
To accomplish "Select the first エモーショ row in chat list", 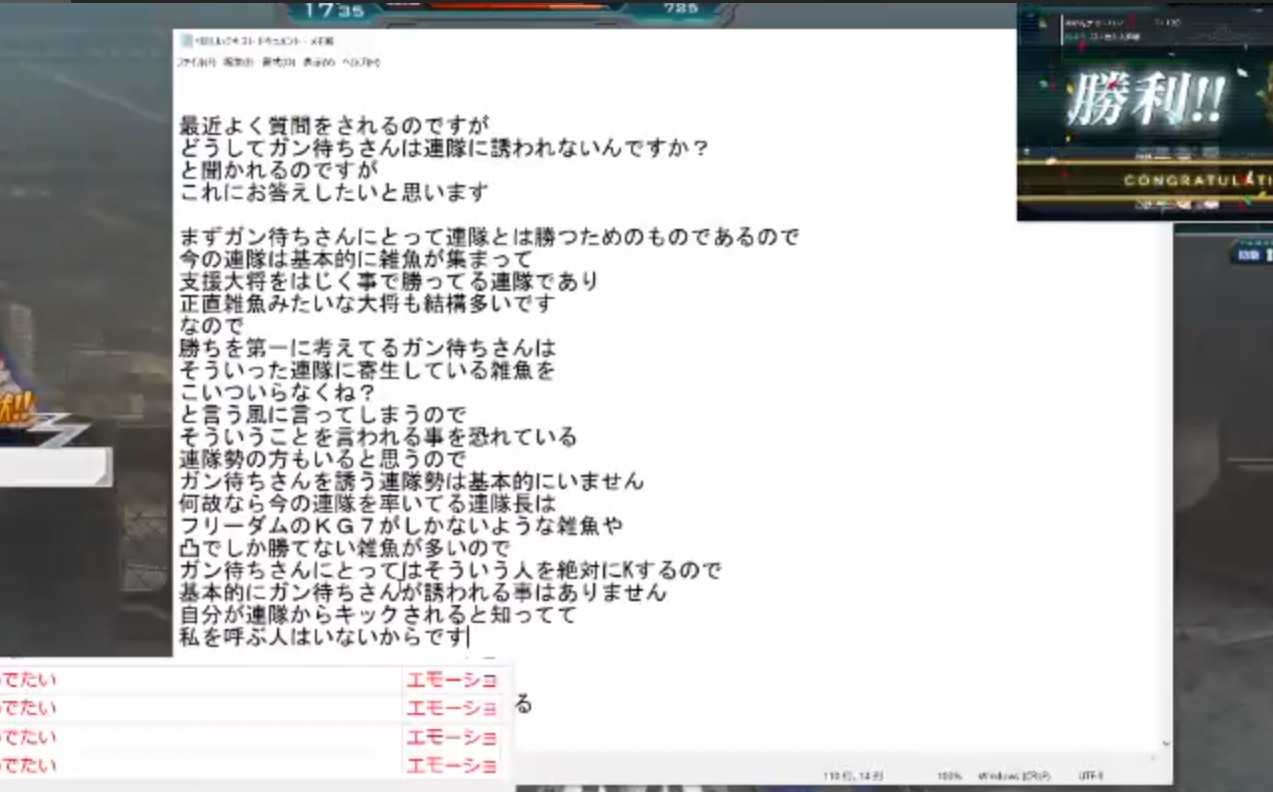I will [451, 680].
